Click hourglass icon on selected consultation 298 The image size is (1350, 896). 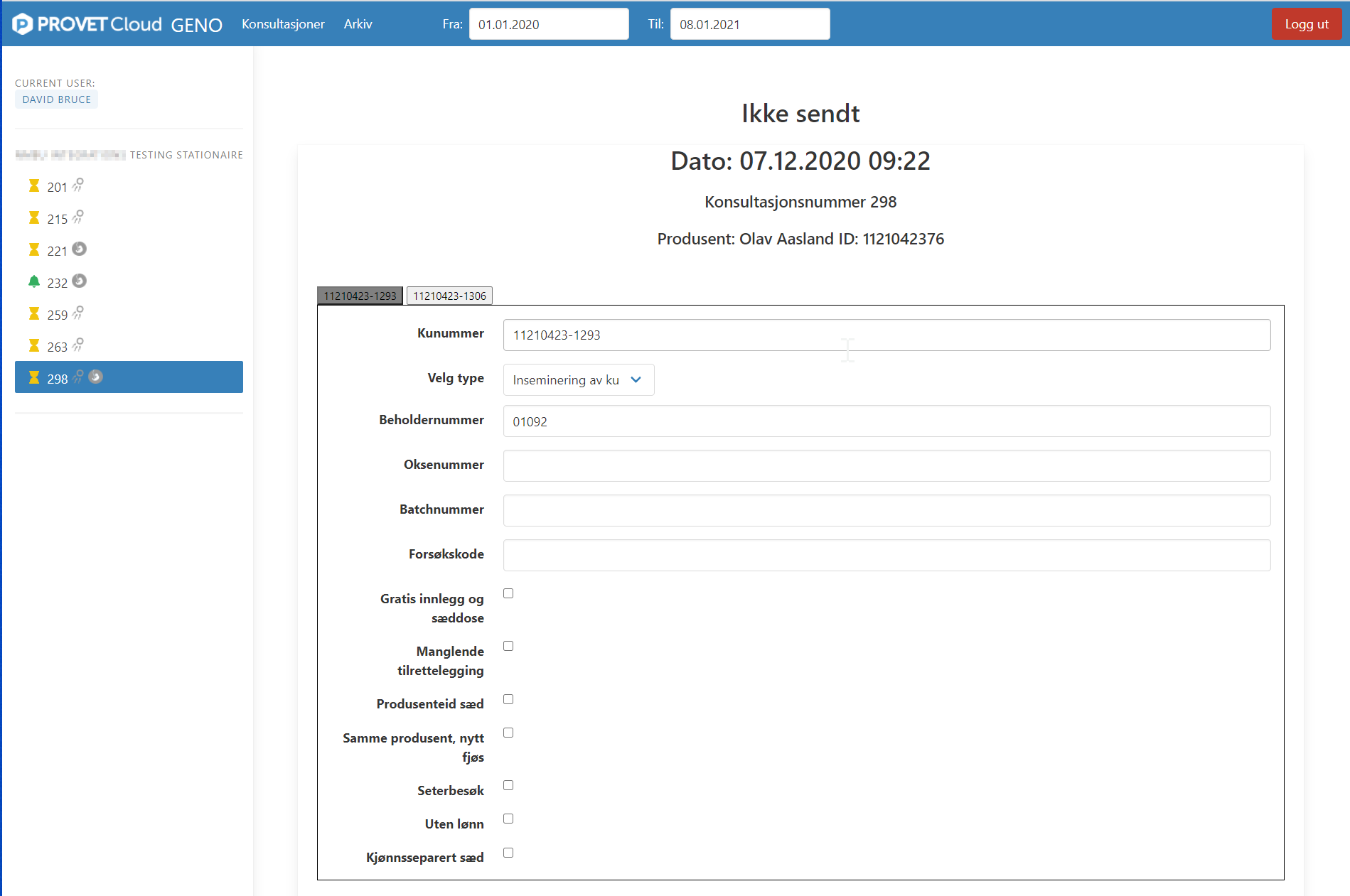click(33, 377)
